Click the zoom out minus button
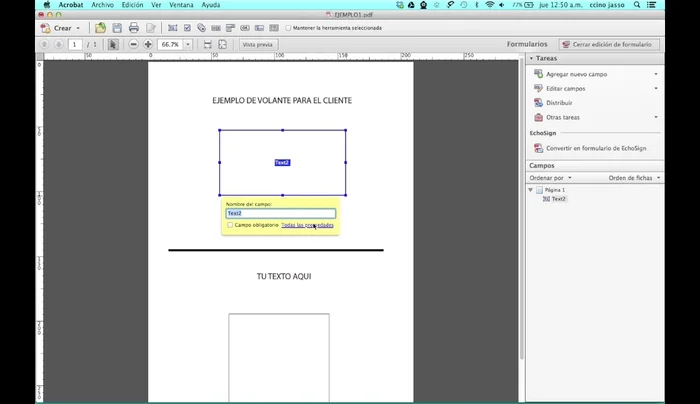Screen dimensions: 700x404 (x=134, y=45)
